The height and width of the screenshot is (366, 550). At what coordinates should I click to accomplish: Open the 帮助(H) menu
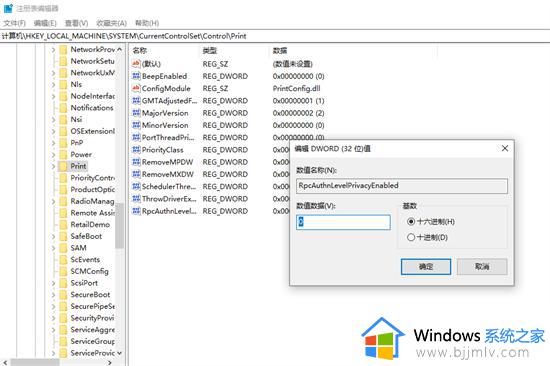(147, 23)
